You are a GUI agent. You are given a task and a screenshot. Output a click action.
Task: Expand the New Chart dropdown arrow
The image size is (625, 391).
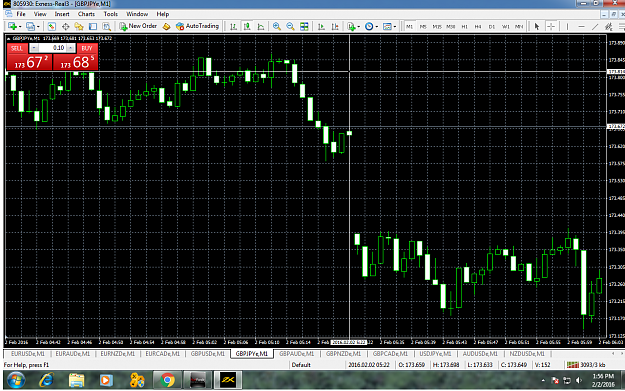[x=20, y=27]
